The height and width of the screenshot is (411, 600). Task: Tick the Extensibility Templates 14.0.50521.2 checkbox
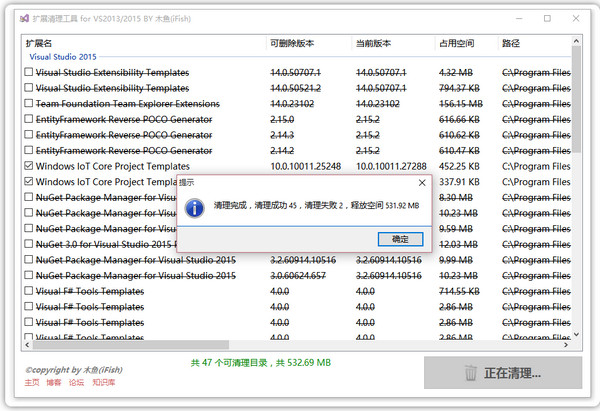click(29, 88)
